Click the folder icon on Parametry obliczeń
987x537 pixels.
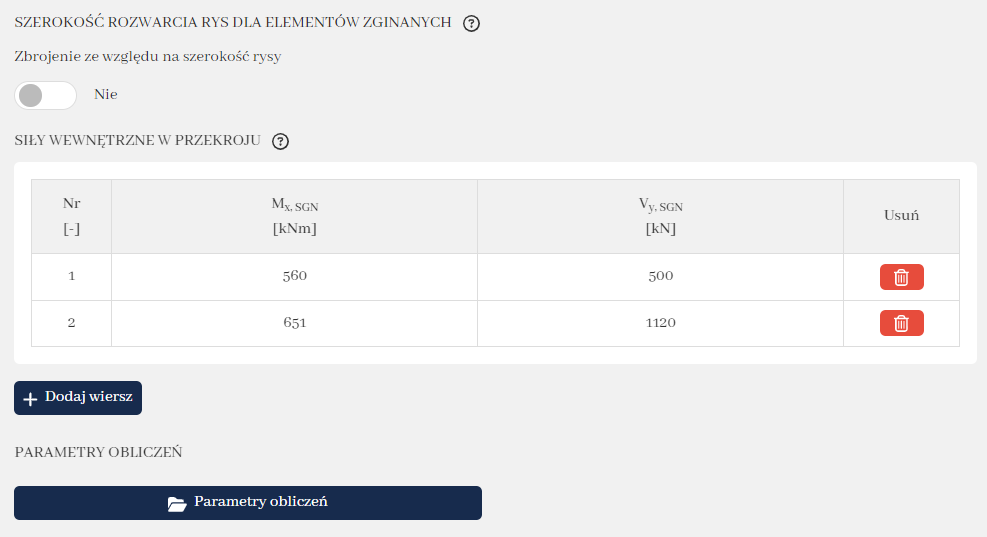pyautogui.click(x=177, y=503)
